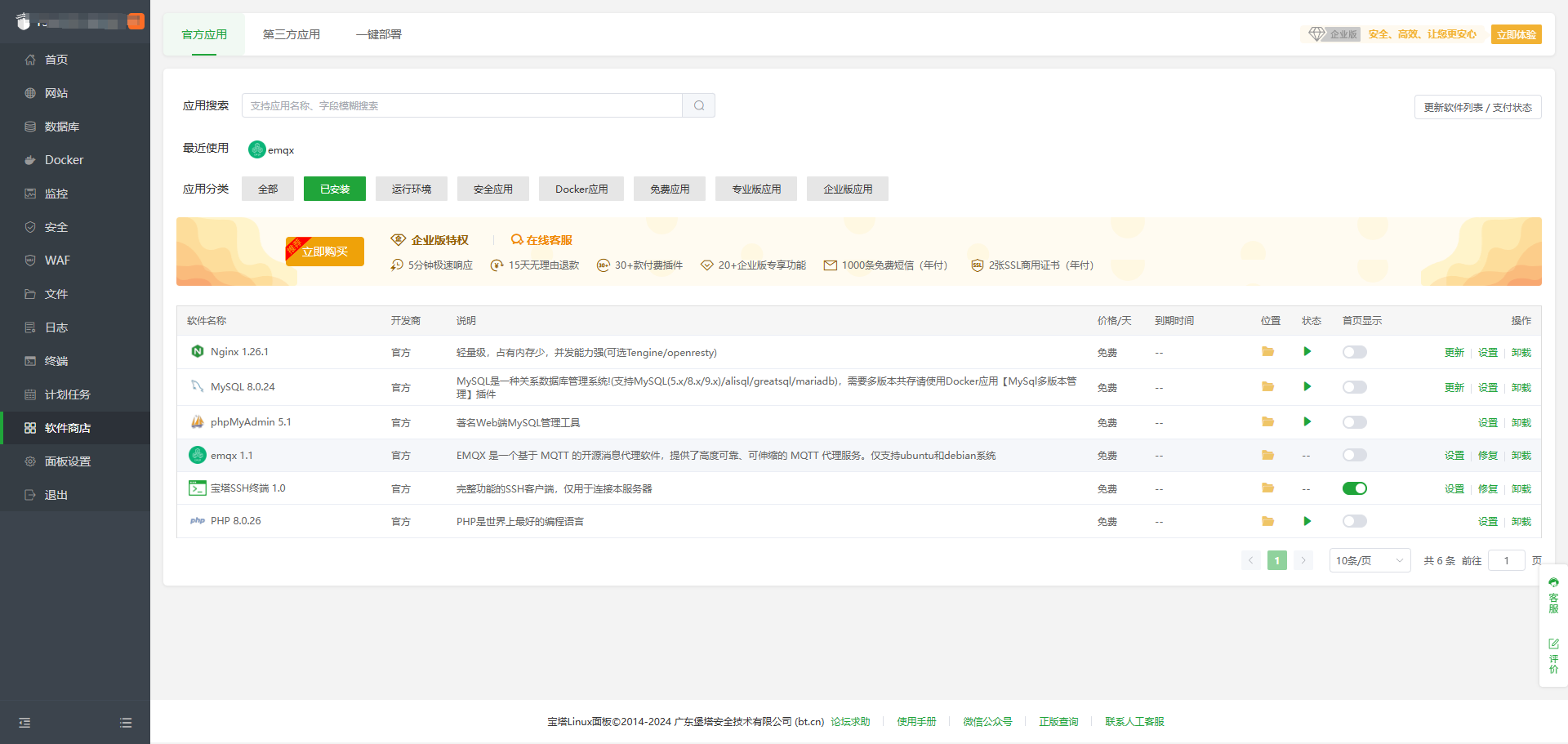The height and width of the screenshot is (744, 1568).
Task: Click the 前往 page number input
Action: click(1507, 560)
